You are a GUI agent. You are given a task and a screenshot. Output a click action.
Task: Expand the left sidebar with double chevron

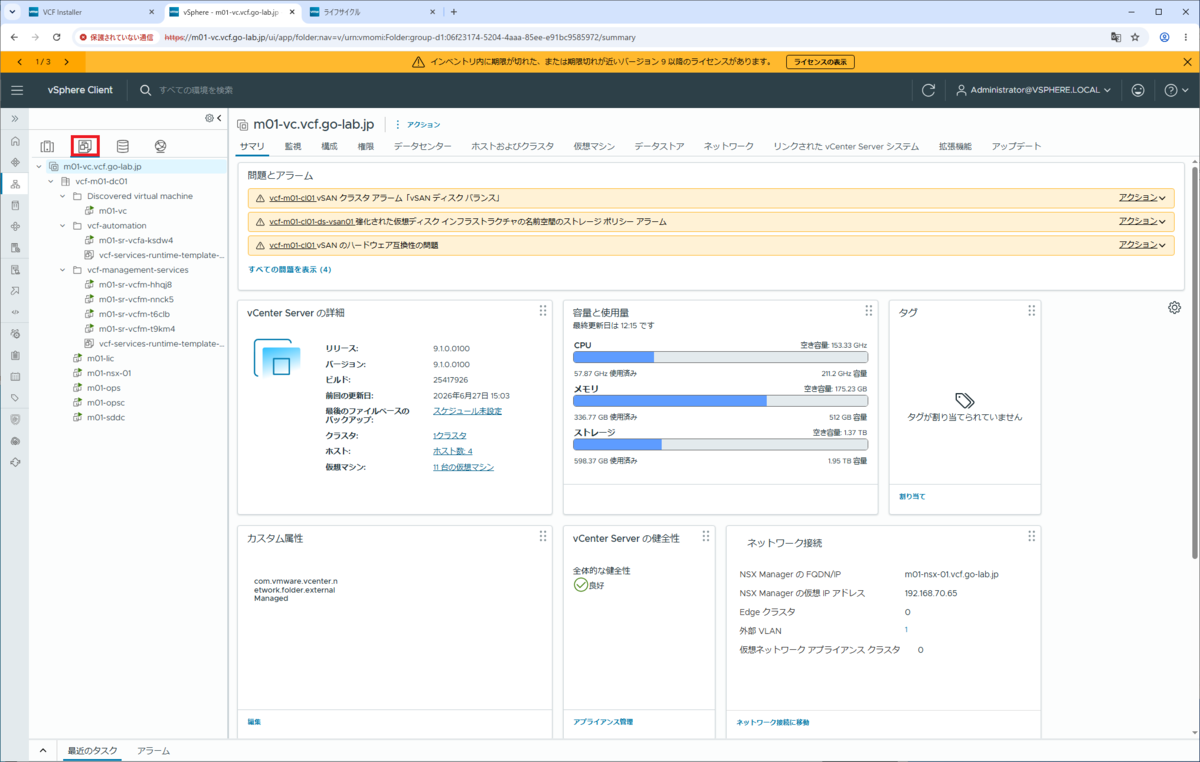(x=15, y=118)
